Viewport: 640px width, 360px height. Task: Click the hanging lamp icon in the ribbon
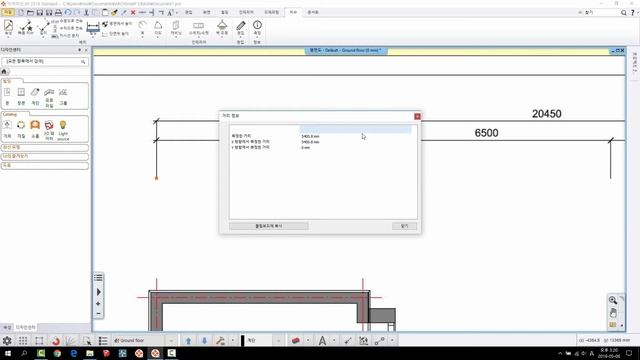222,25
